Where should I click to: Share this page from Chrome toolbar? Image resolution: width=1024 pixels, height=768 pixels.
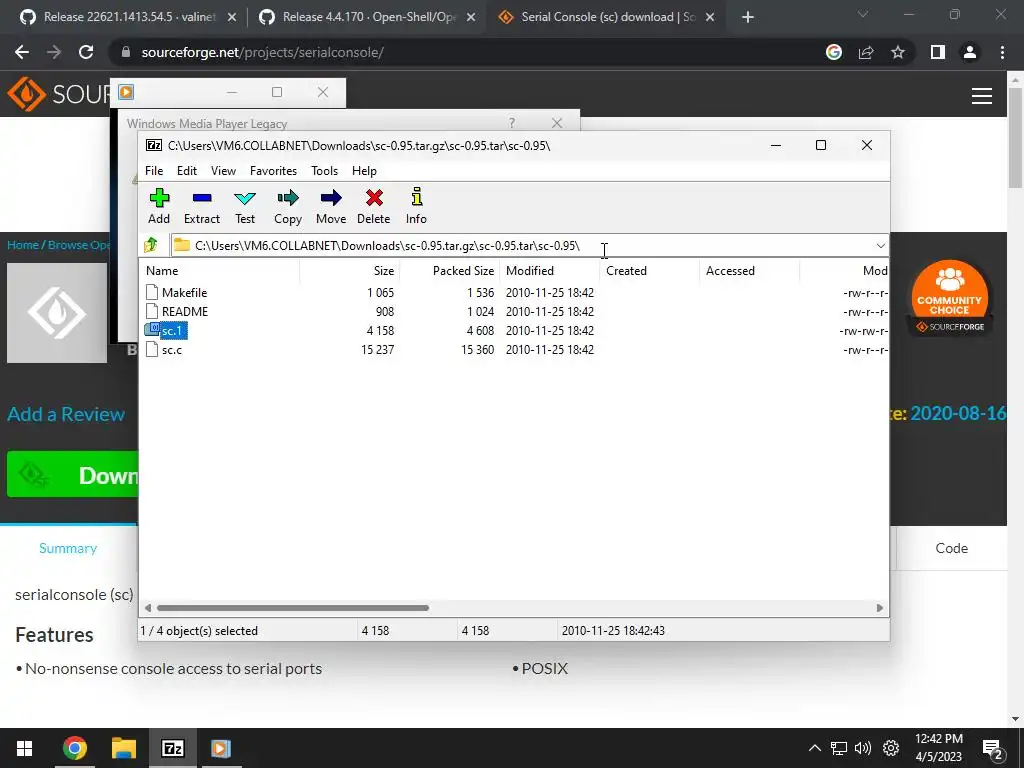pyautogui.click(x=866, y=52)
